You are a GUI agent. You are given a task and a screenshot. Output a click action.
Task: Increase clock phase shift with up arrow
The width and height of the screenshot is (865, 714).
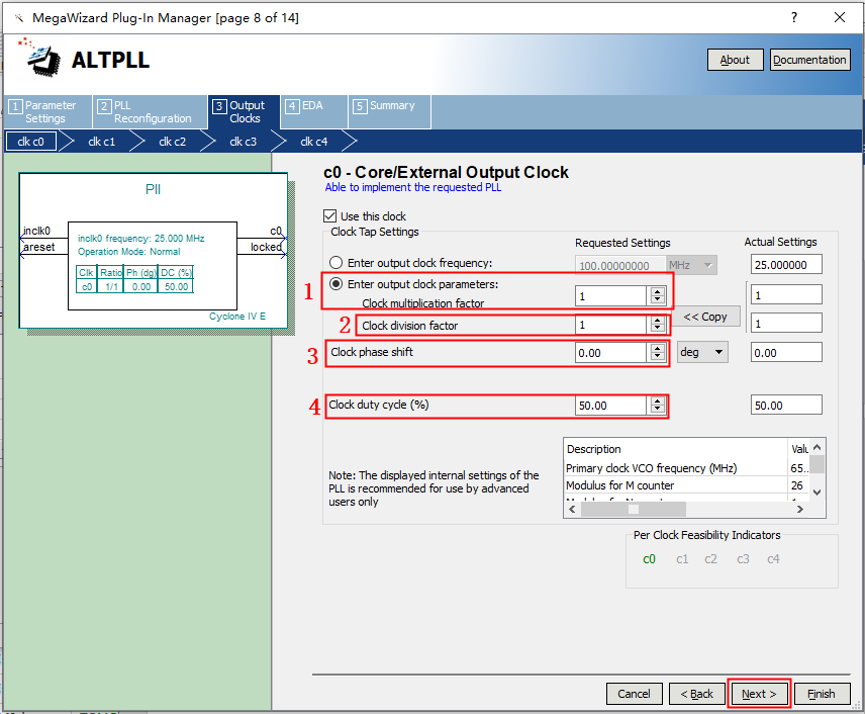pyautogui.click(x=657, y=347)
